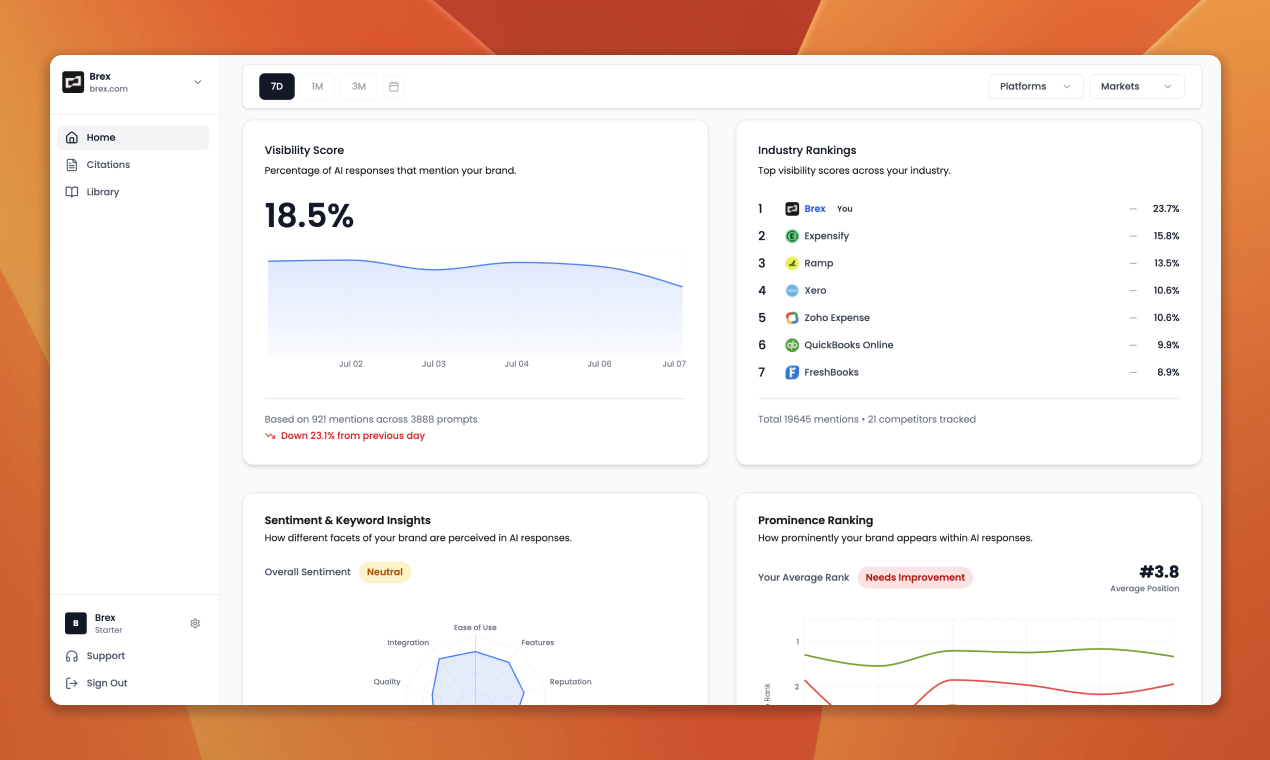
Task: Click 'Down 23.1% from previous day' text
Action: tap(353, 436)
